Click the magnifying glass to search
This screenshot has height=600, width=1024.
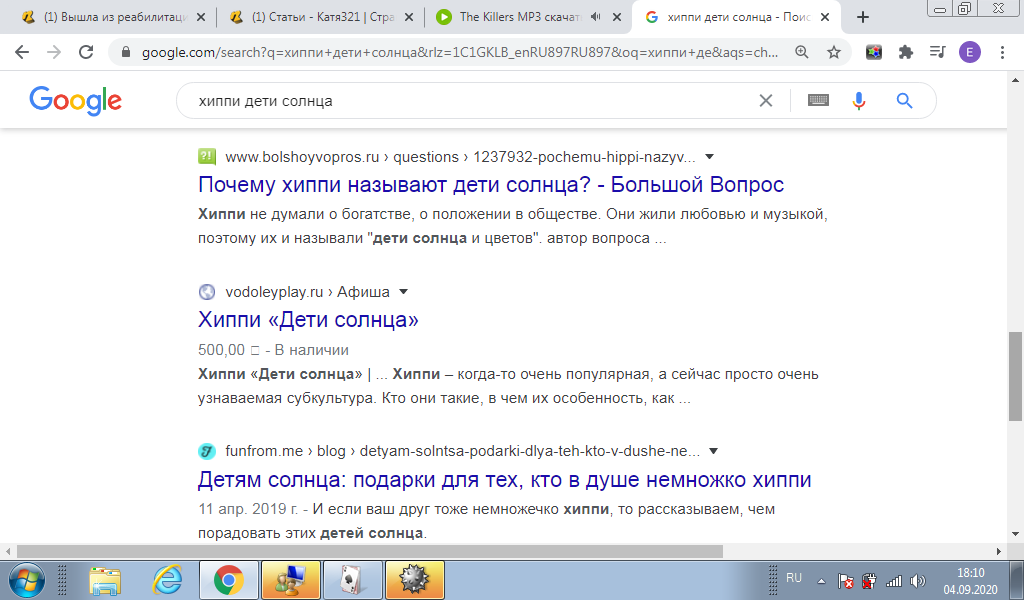903,100
